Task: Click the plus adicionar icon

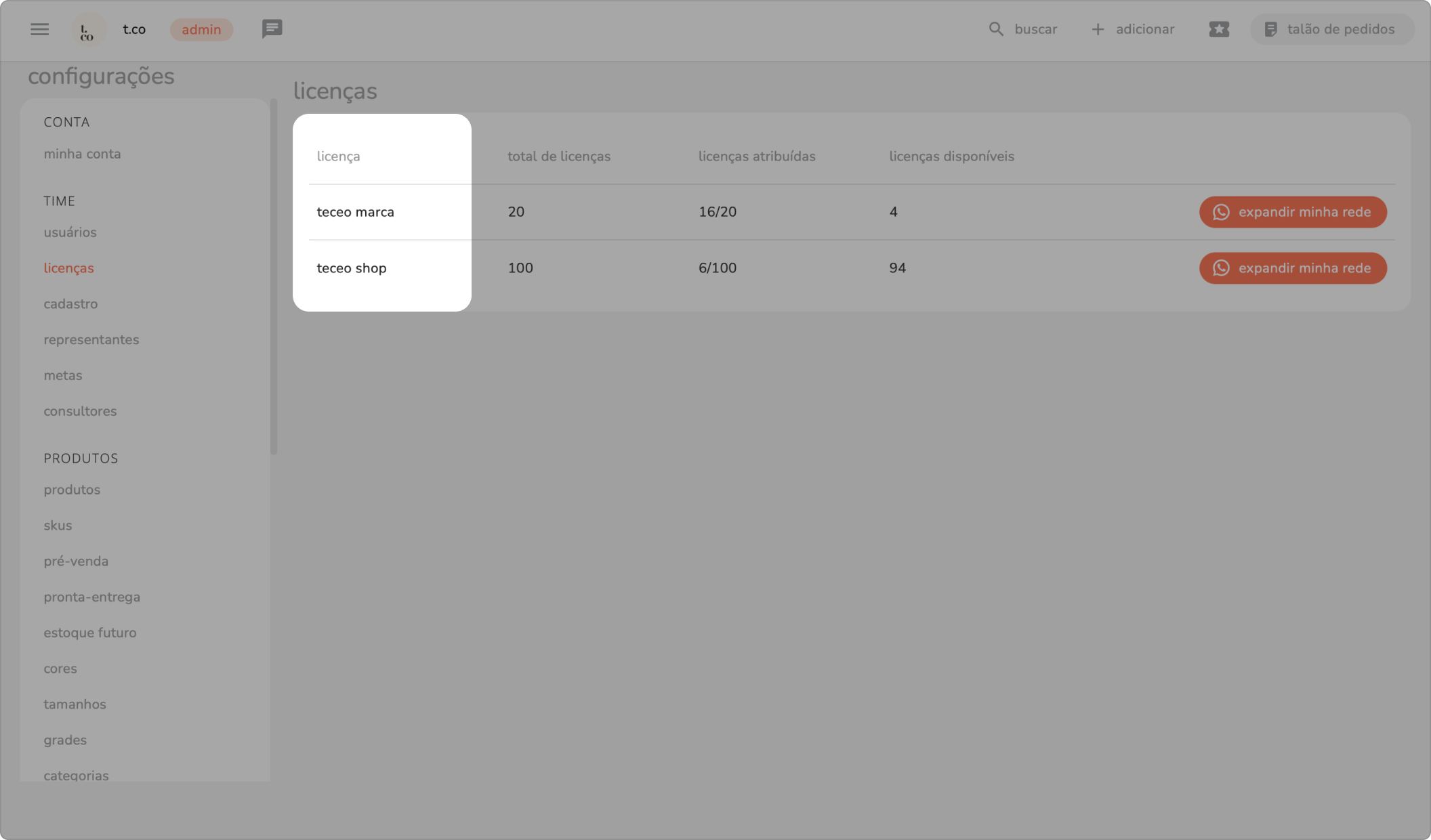Action: [1097, 29]
